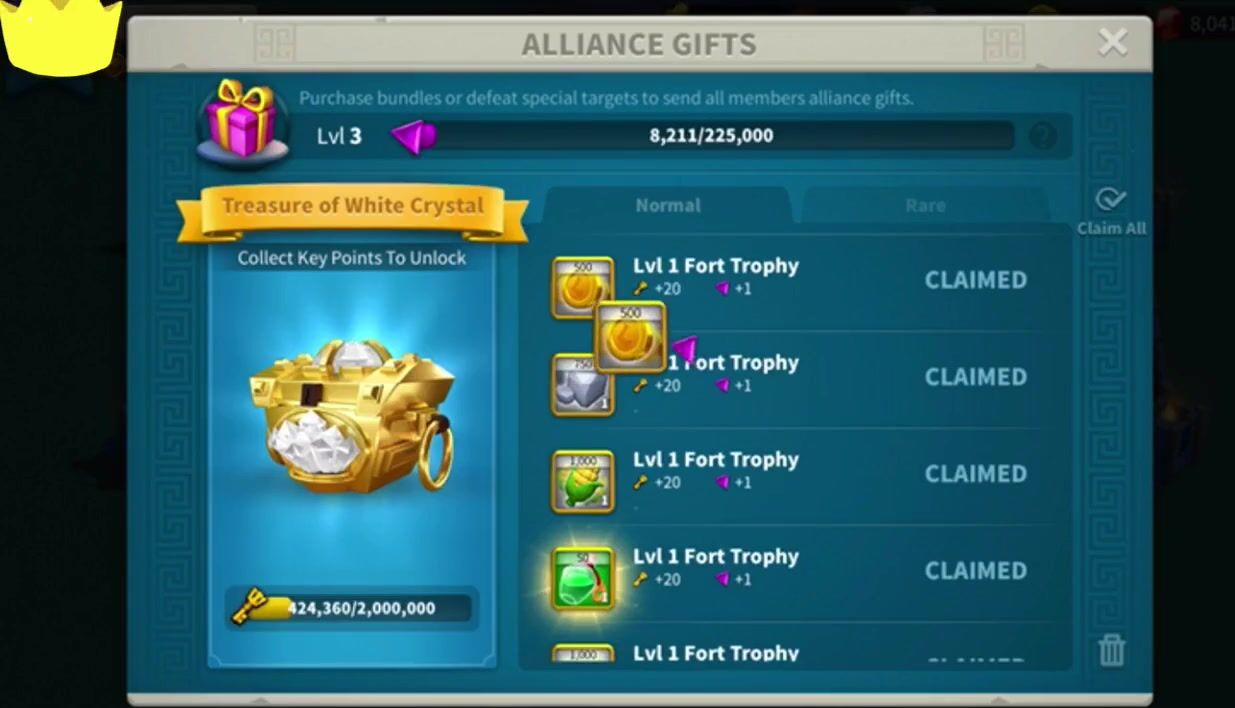Open the alliance gift level help icon

(x=1042, y=136)
